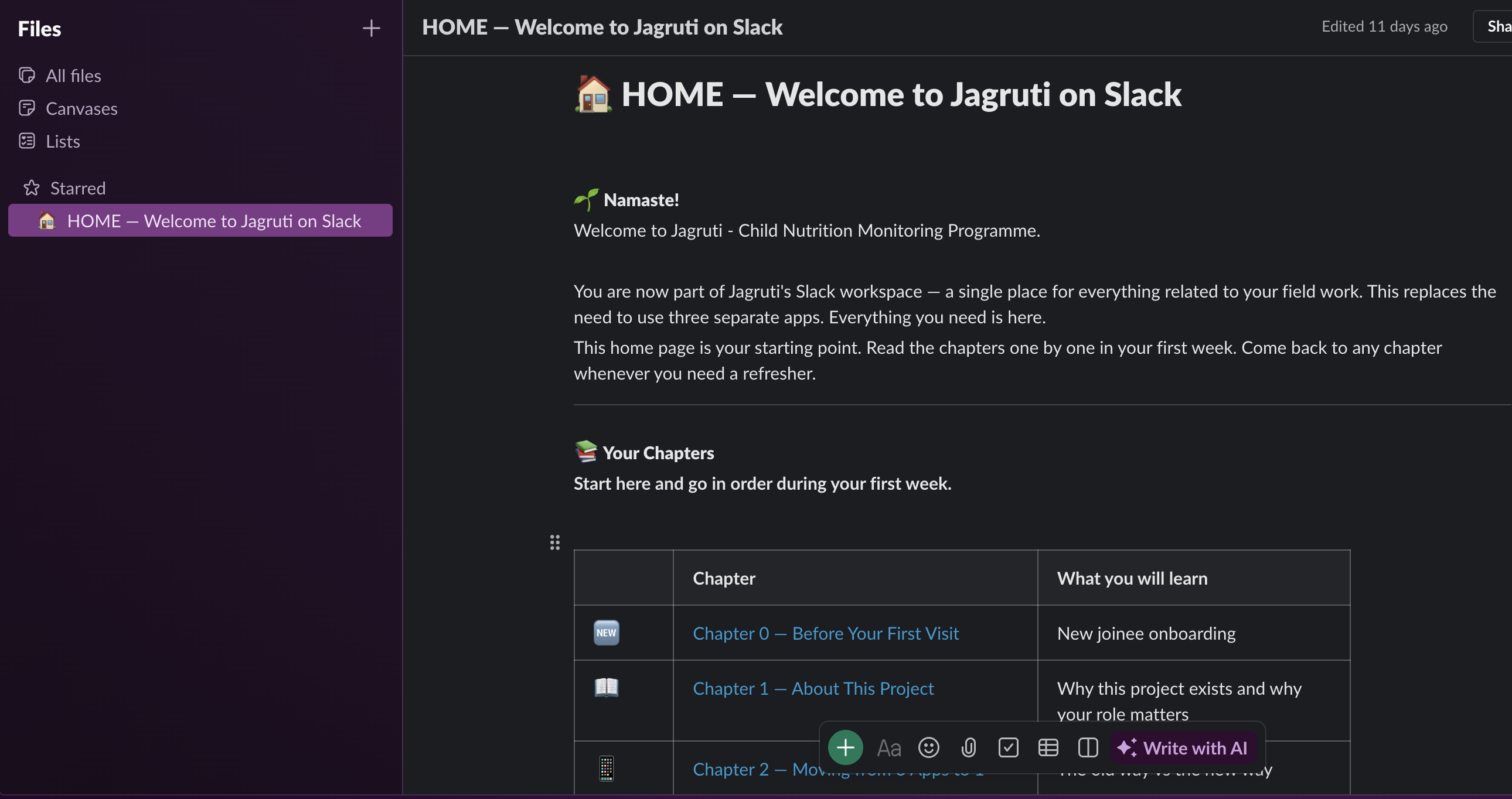Click Write with AI button
This screenshot has height=799, width=1512.
tap(1183, 747)
